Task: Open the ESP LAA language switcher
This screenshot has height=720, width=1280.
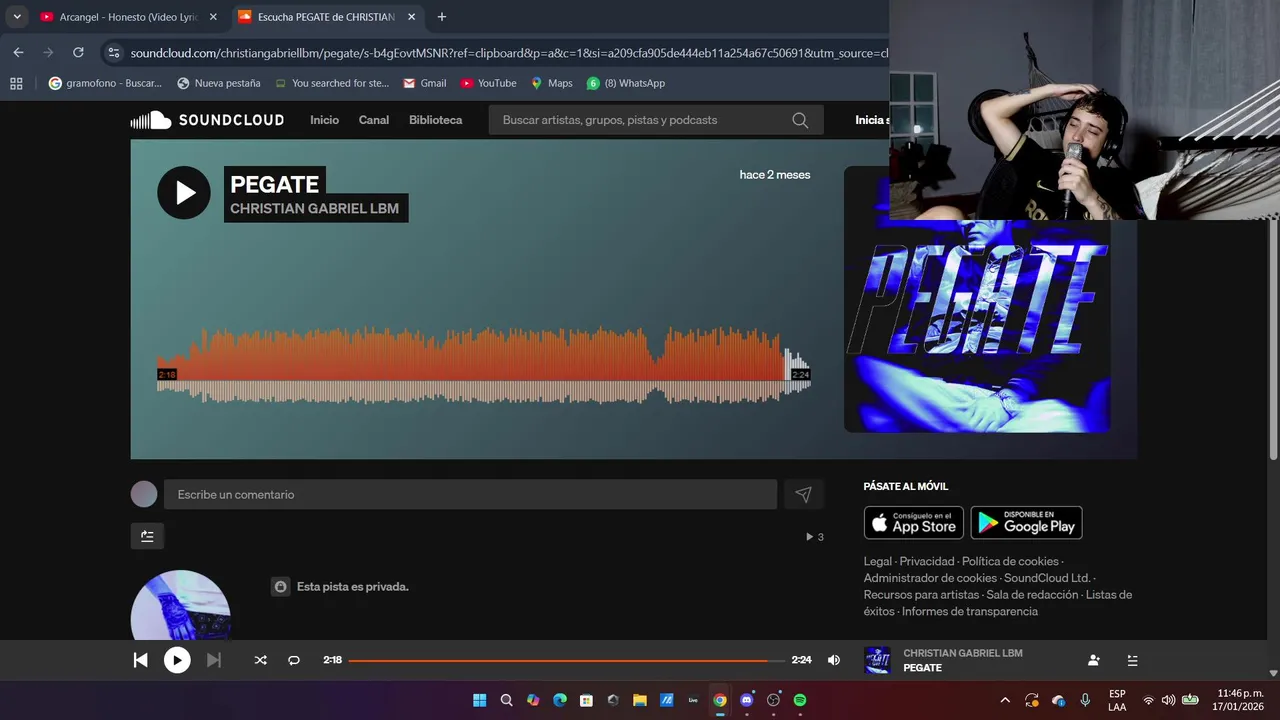Action: tap(1117, 700)
